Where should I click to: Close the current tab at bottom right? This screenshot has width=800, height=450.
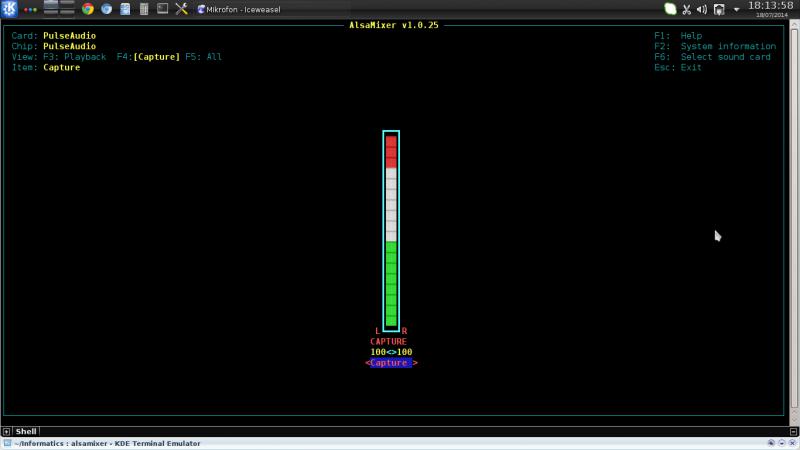coord(792,431)
